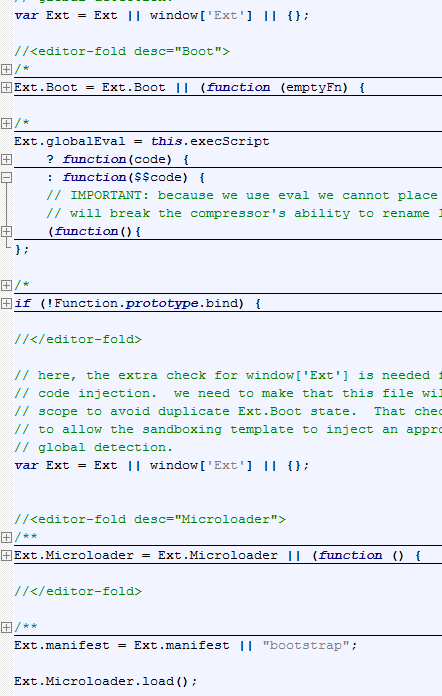
Task: Click the '//</editor-fold>' comment below Ext.Microloader
Action: tap(78, 592)
